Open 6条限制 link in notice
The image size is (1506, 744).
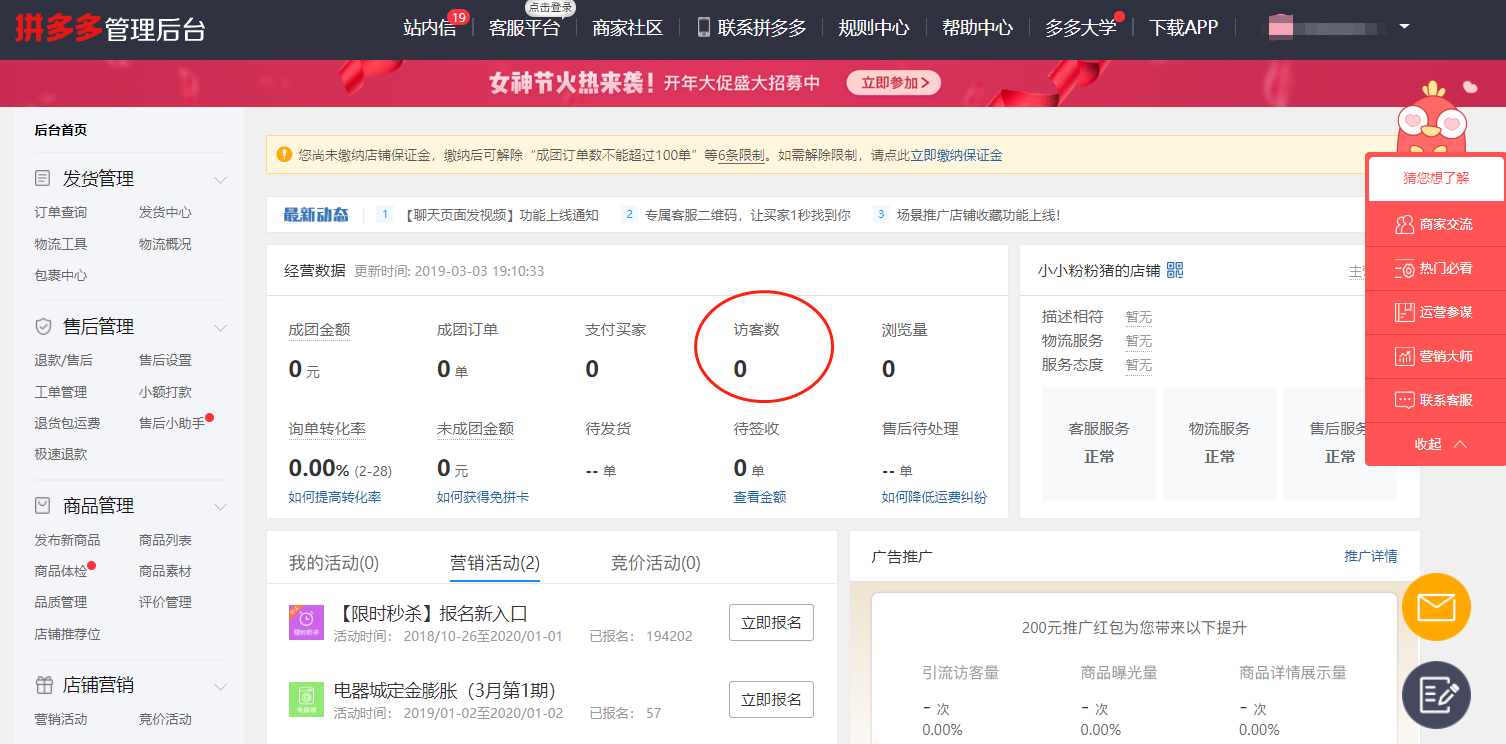point(741,155)
